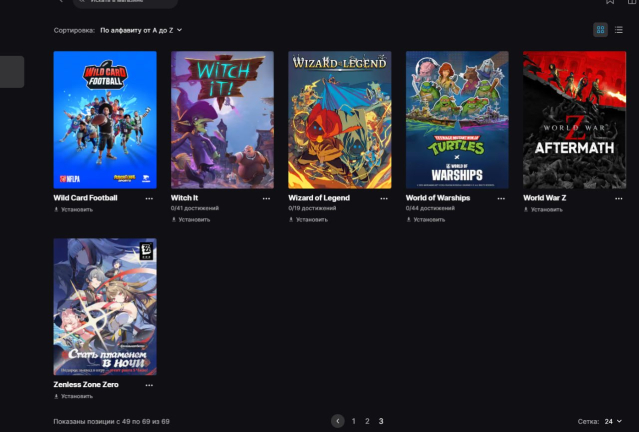
Task: Open three-dot menu for World War Z
Action: (x=618, y=199)
